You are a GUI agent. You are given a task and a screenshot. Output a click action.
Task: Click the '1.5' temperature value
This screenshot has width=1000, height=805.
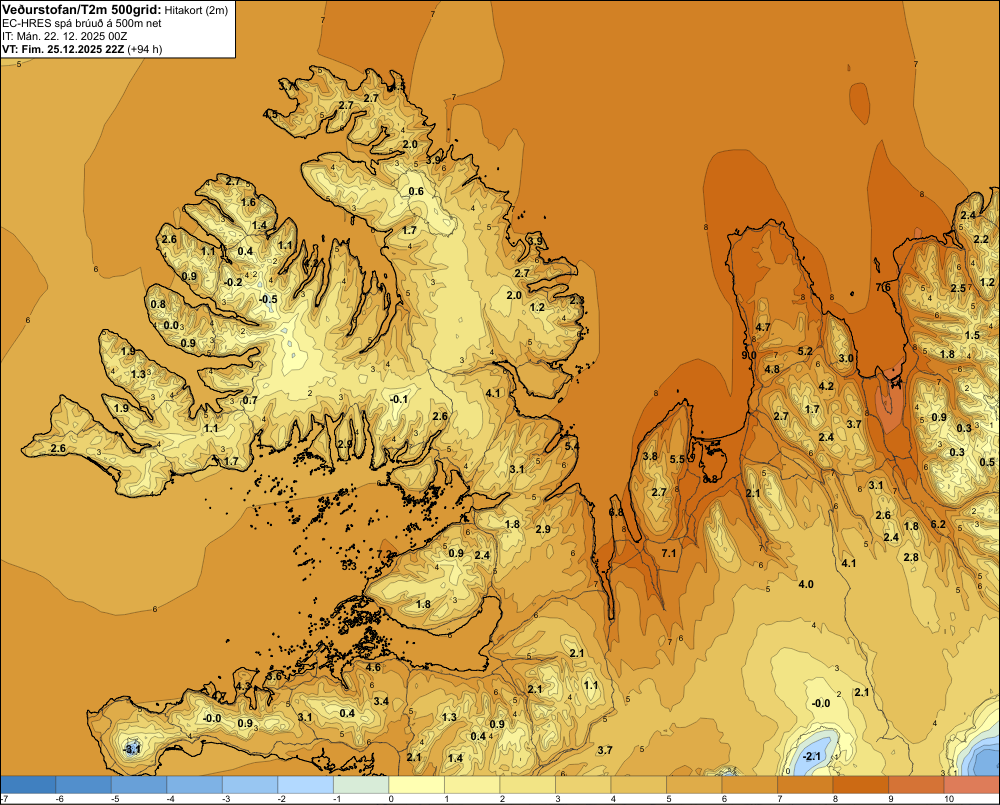972,336
